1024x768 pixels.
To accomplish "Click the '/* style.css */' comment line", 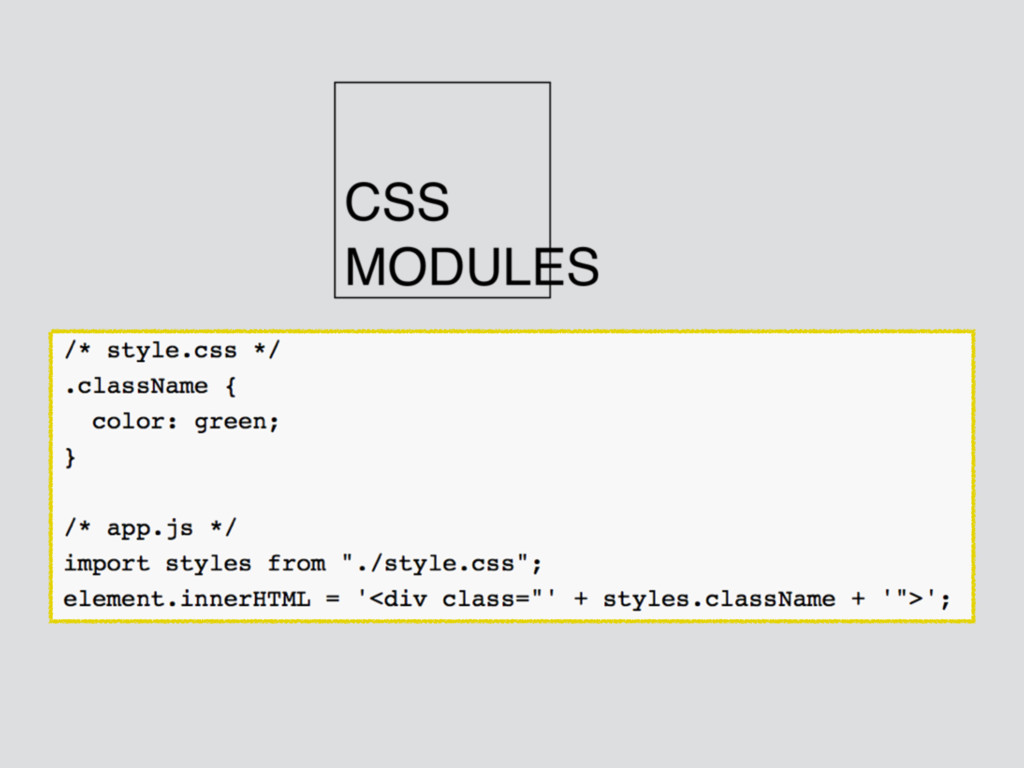I will coord(172,351).
